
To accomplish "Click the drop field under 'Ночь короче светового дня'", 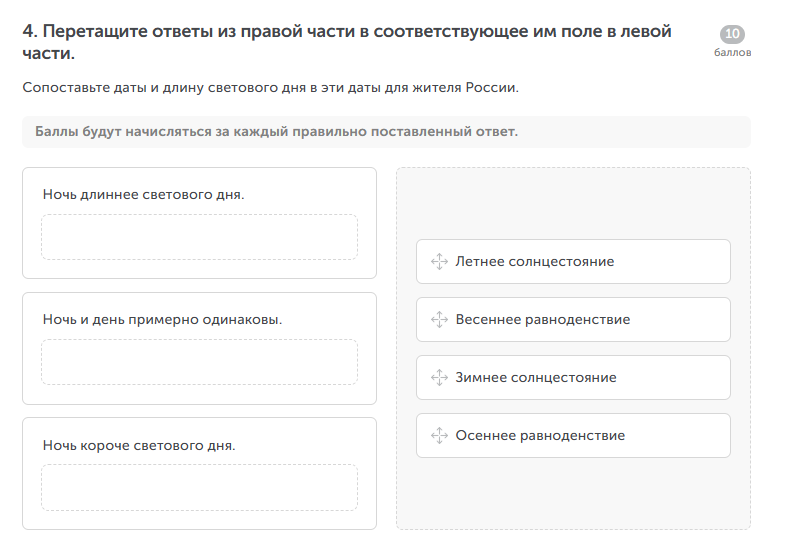I will [x=199, y=487].
